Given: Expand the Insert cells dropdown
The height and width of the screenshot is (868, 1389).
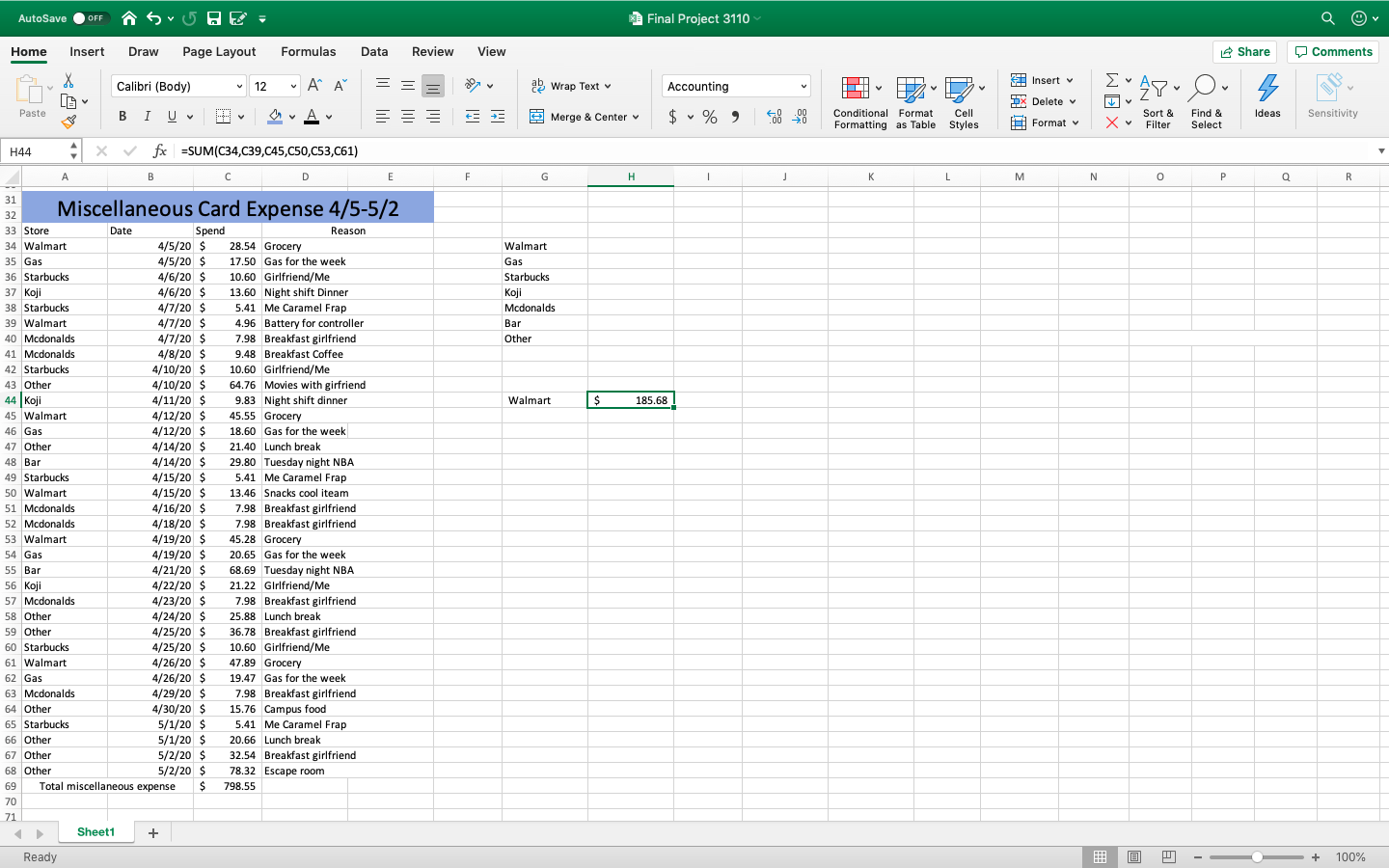Looking at the screenshot, I should 1070,81.
